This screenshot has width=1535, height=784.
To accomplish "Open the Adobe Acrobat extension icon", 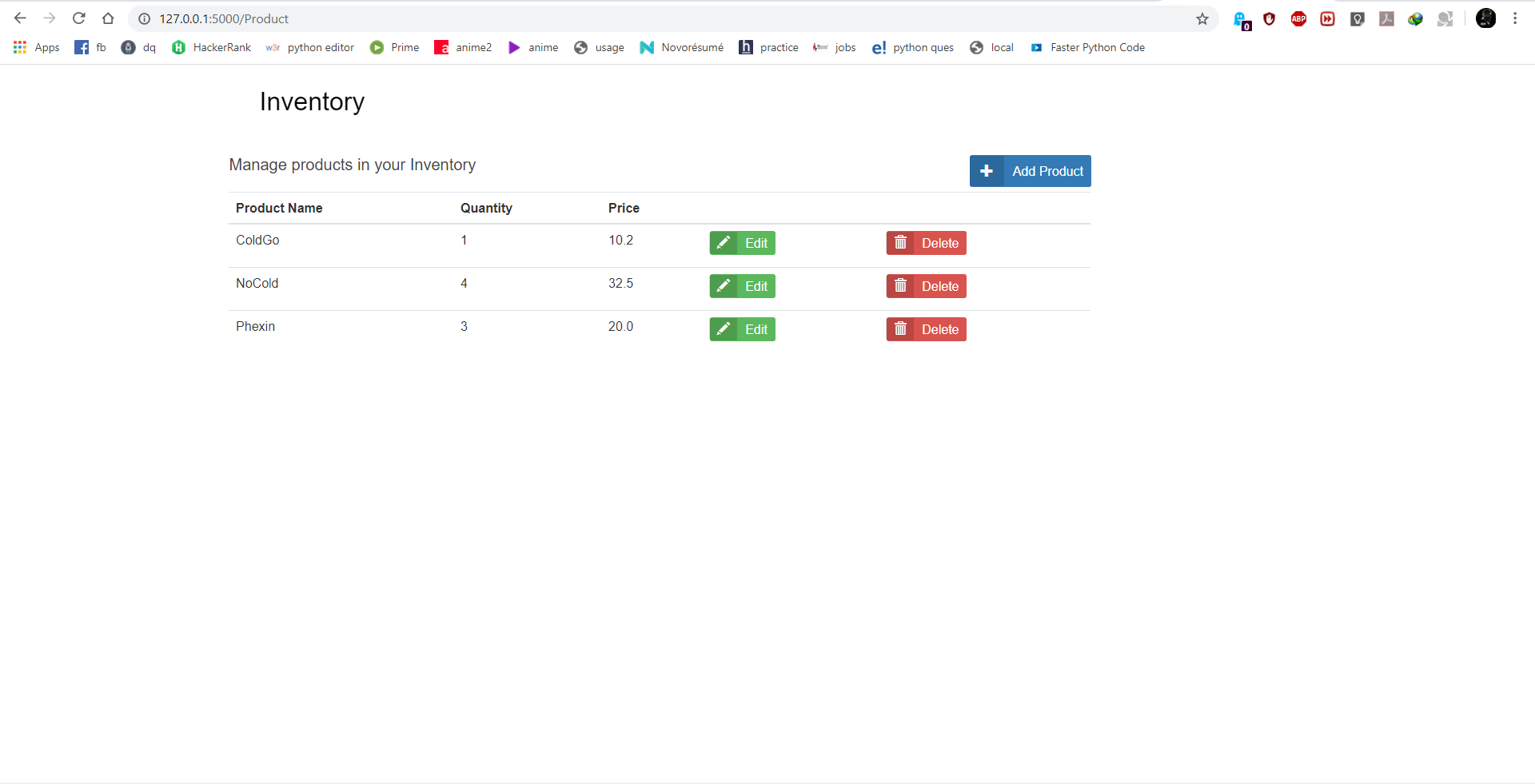I will pyautogui.click(x=1386, y=18).
